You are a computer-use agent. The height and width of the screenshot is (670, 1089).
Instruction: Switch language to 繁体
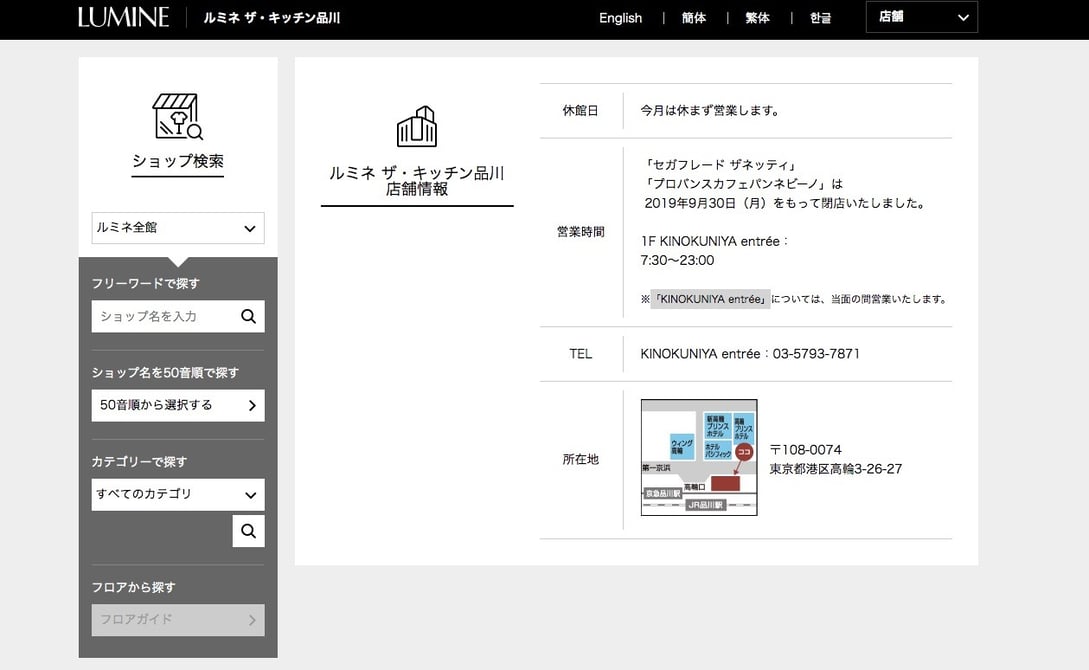(757, 18)
